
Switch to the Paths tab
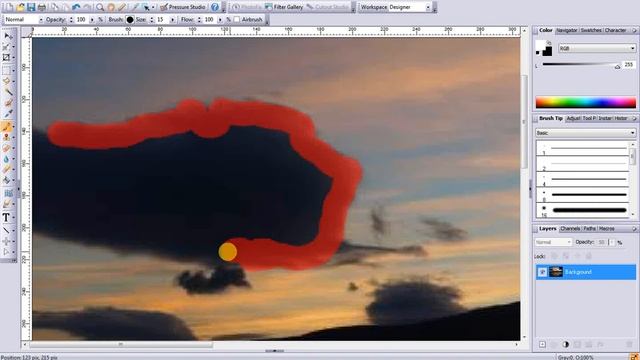coord(589,229)
